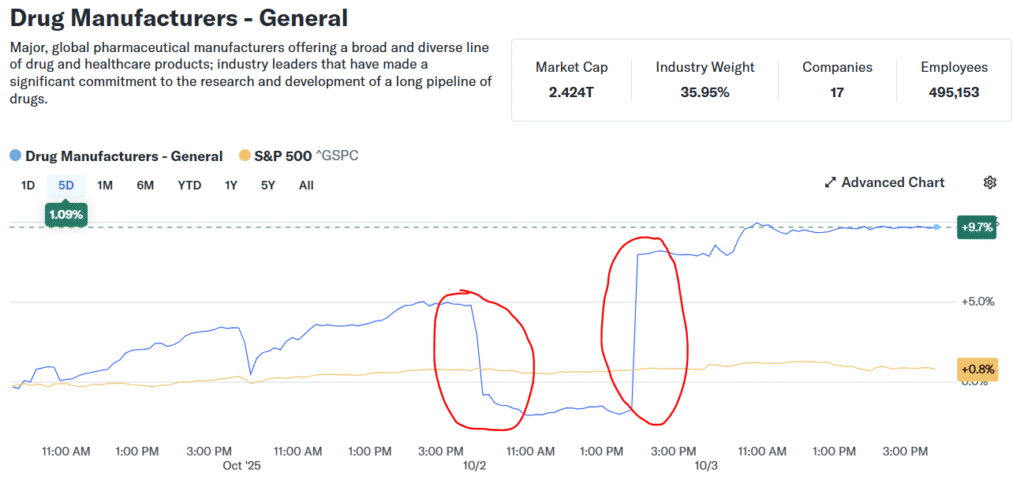1024x495 pixels.
Task: Click the Drug Manufacturers - General legend label
Action: [124, 156]
